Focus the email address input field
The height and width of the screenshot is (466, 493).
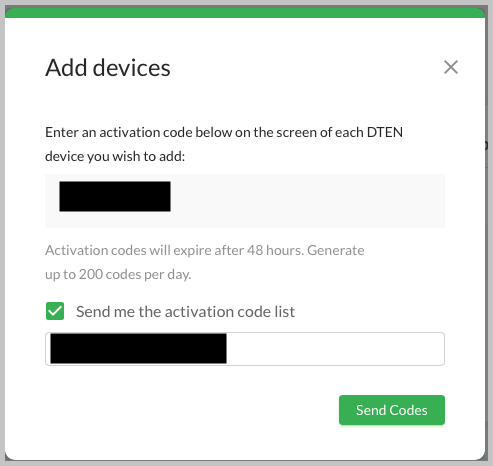[245, 349]
